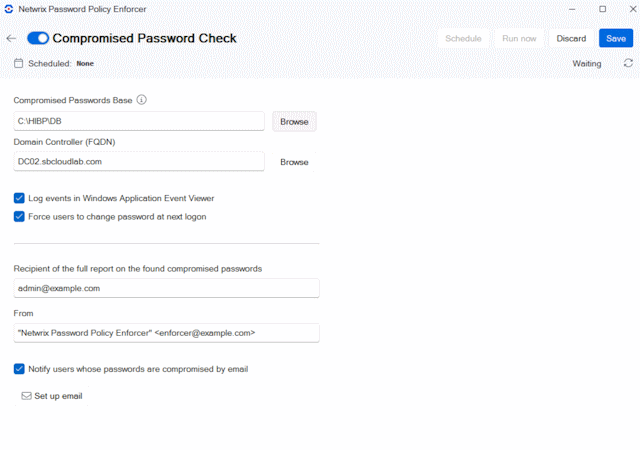640x450 pixels.
Task: Browse for a Domain Controller
Action: tap(294, 162)
